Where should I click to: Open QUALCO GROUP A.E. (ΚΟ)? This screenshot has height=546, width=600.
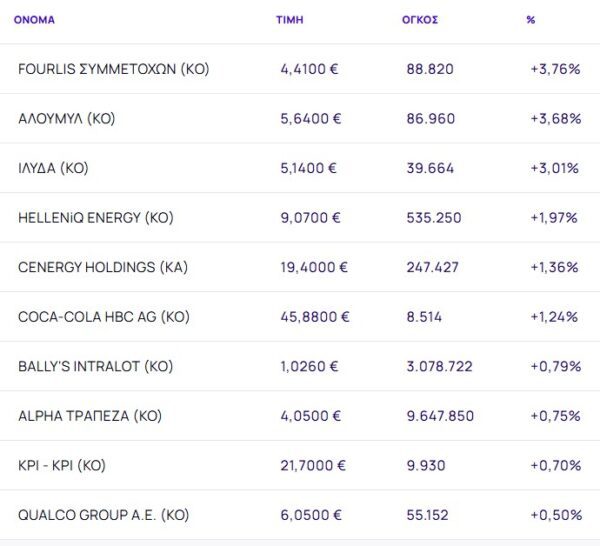[x=104, y=515]
